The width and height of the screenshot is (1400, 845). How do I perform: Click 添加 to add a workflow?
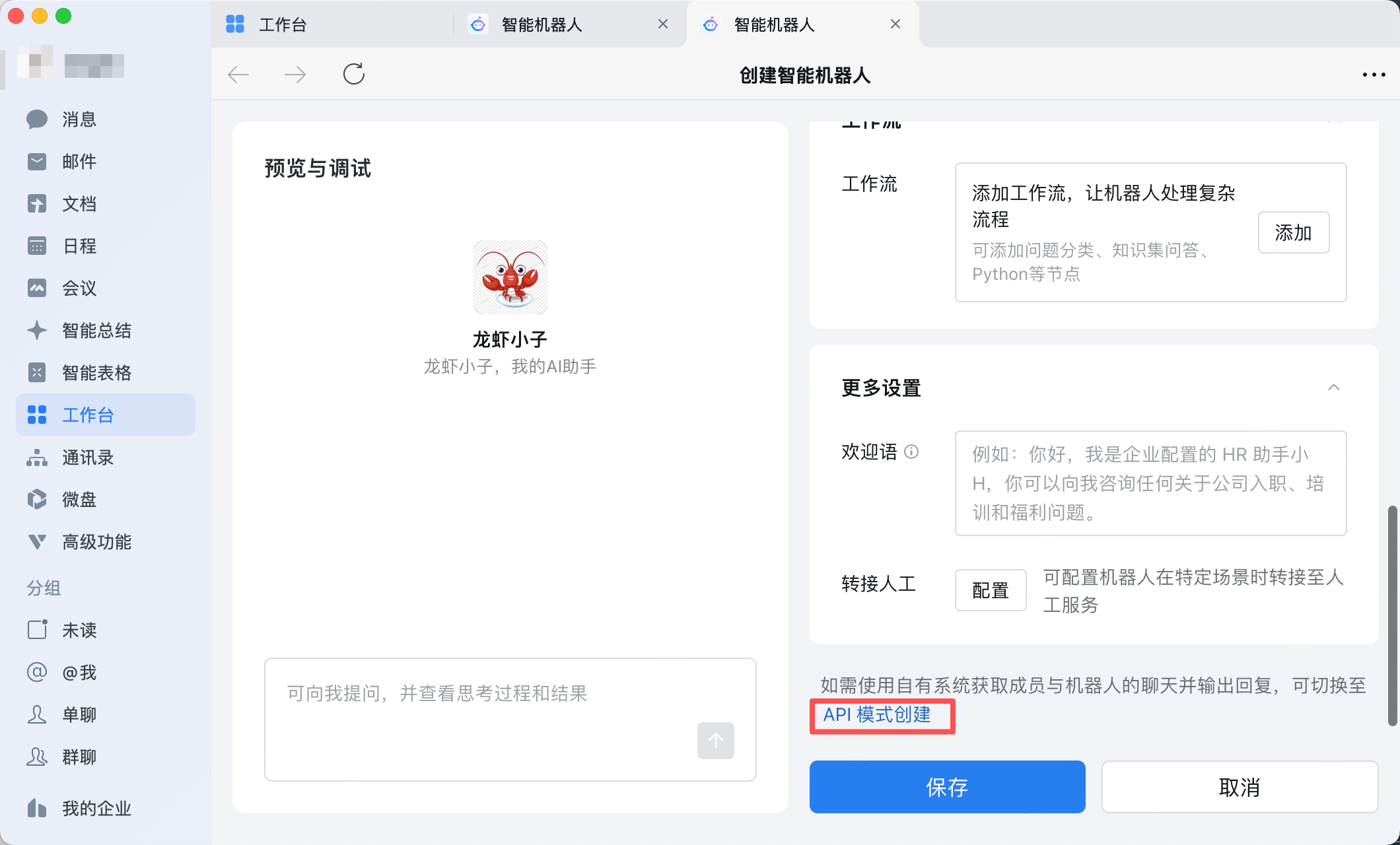tap(1293, 232)
